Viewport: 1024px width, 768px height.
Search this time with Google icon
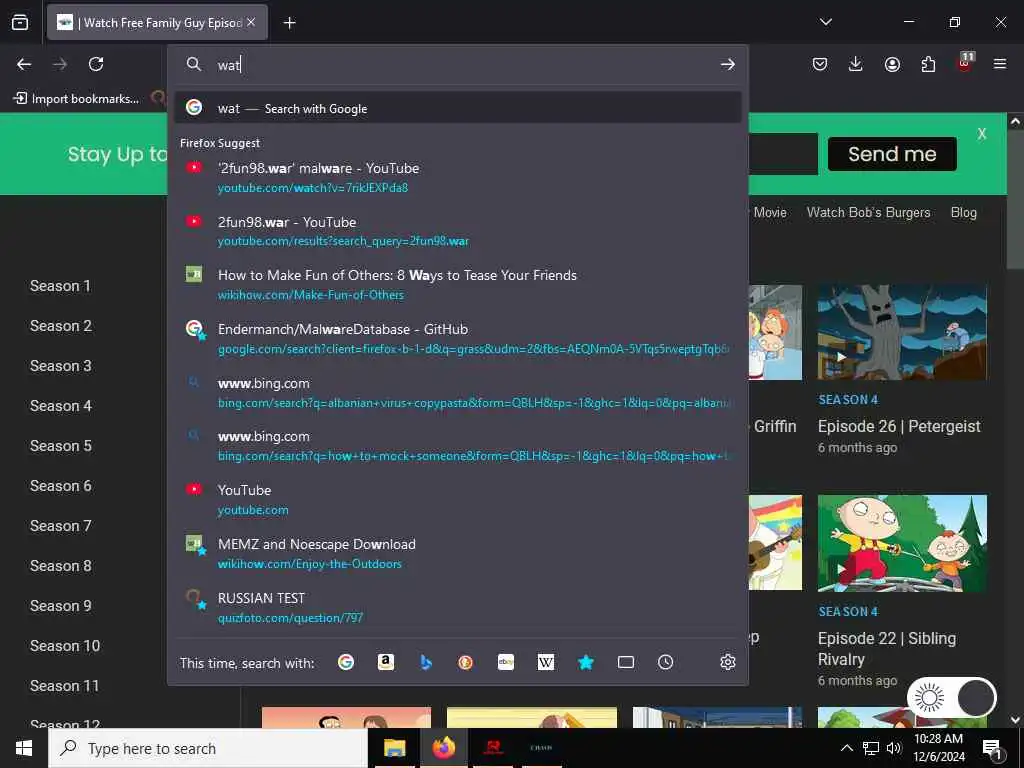[345, 662]
